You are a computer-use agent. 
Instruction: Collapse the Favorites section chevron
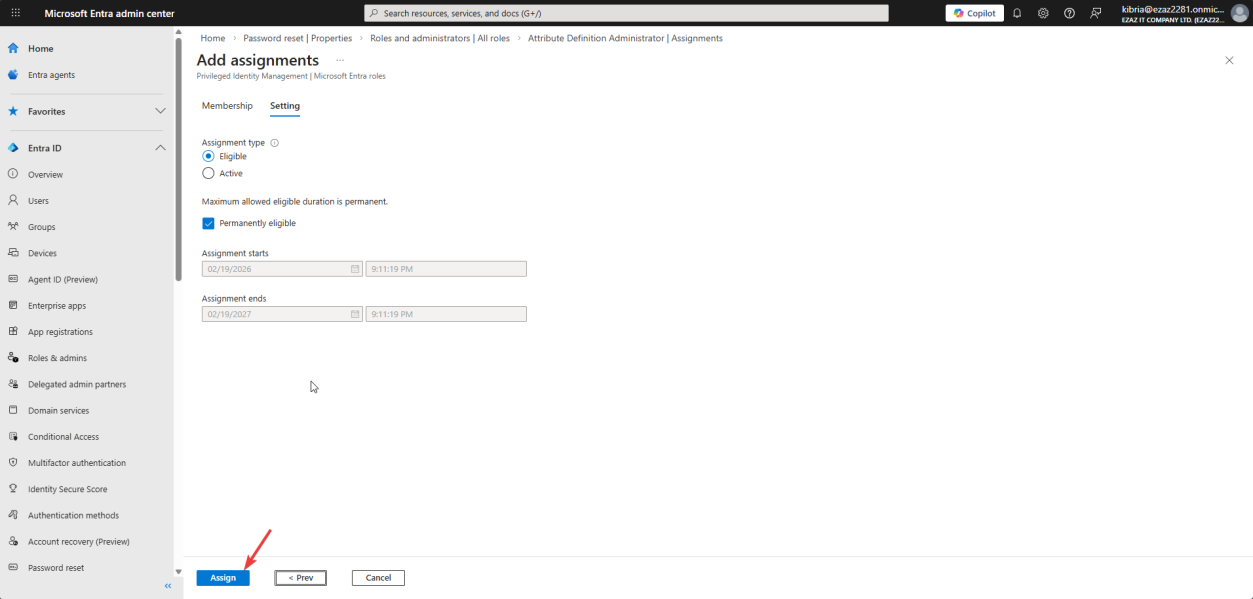click(x=160, y=111)
